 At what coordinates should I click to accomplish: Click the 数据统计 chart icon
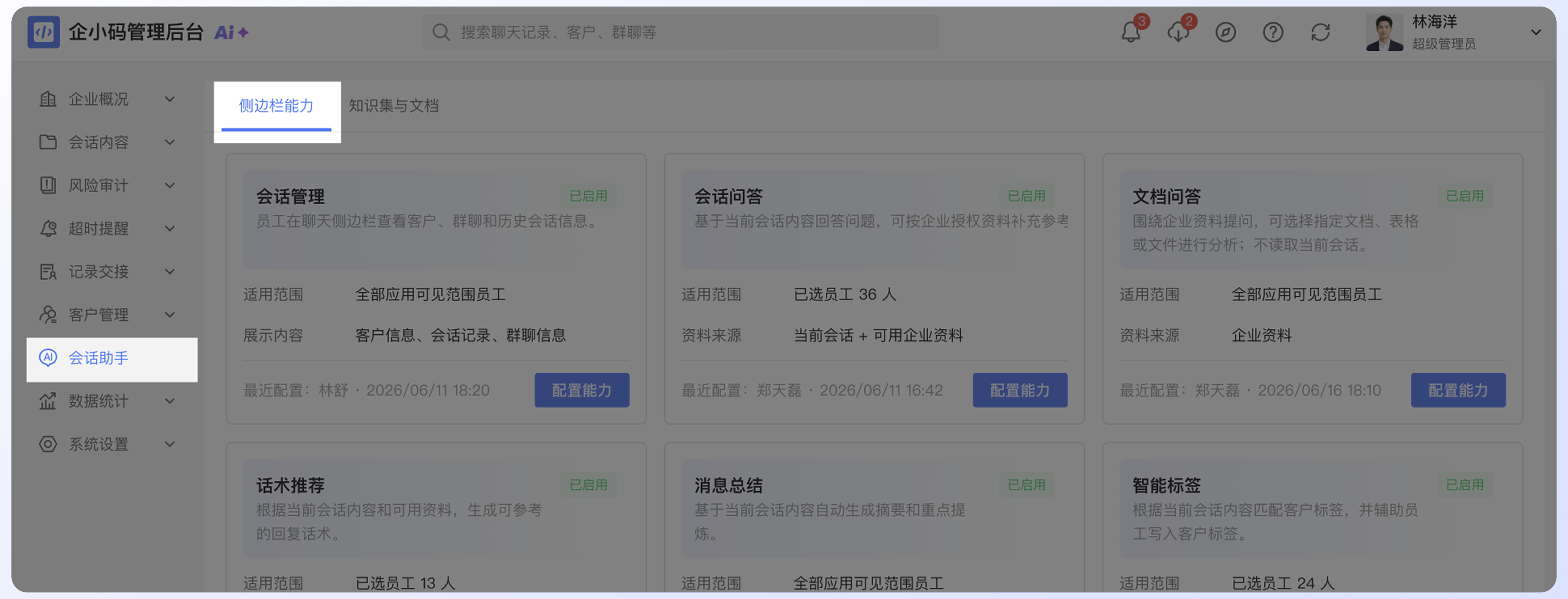[47, 401]
